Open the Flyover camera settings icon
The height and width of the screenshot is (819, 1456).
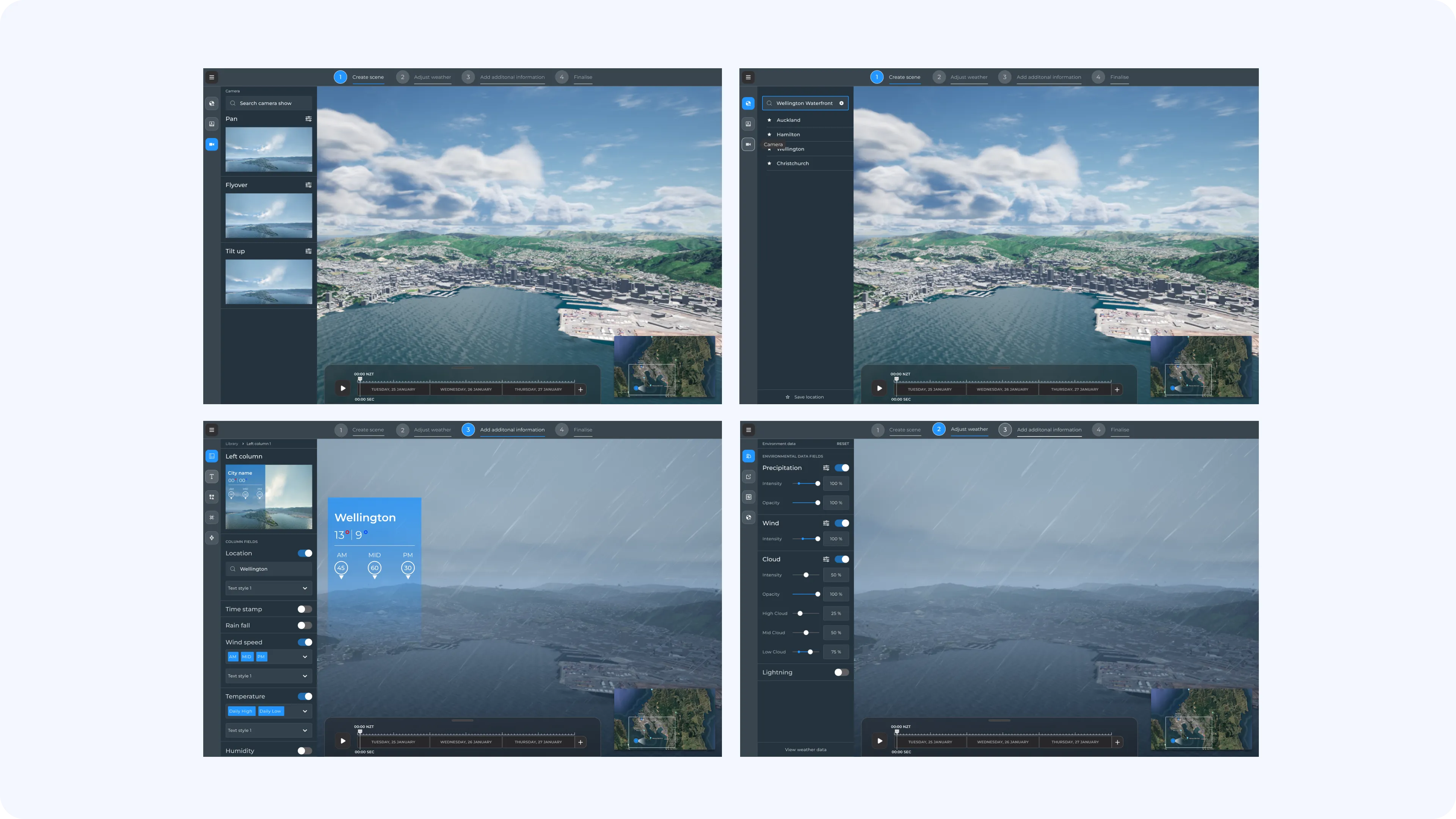pyautogui.click(x=309, y=185)
